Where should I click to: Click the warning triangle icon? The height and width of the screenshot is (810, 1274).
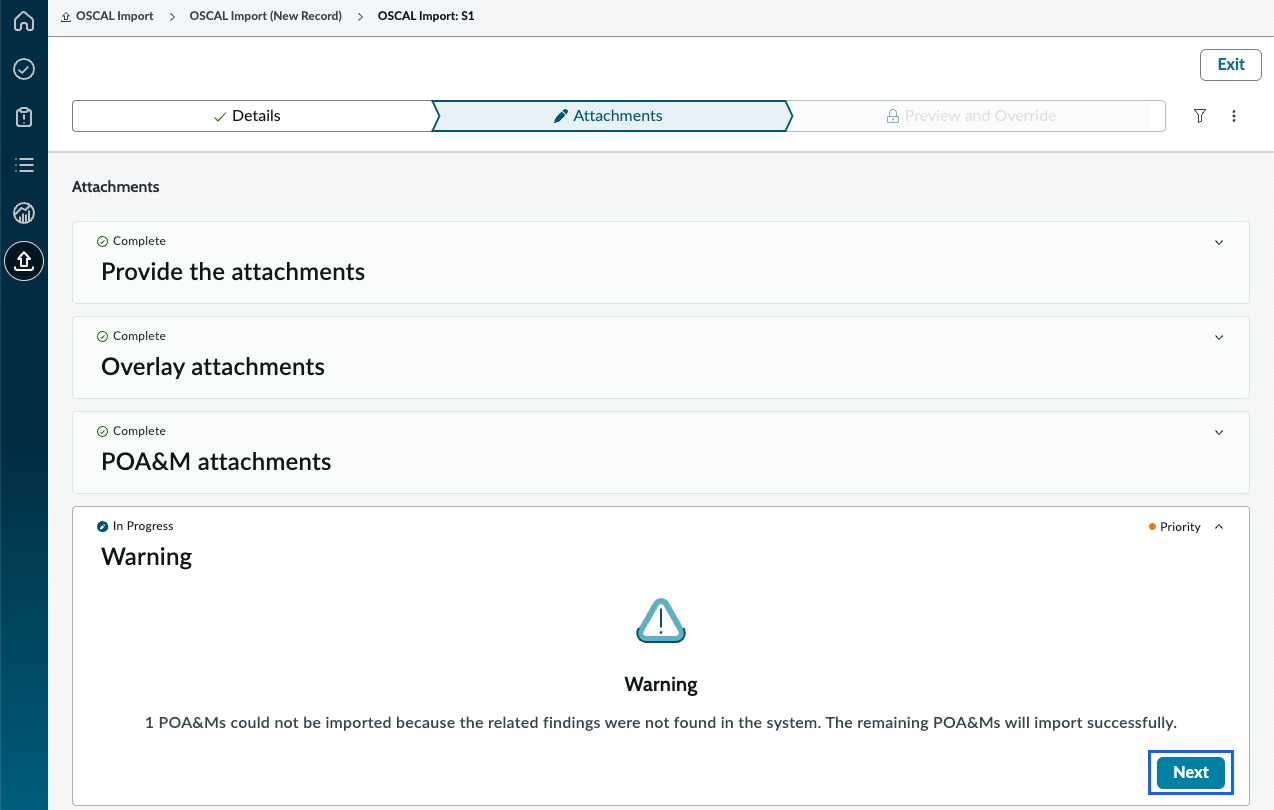[661, 621]
